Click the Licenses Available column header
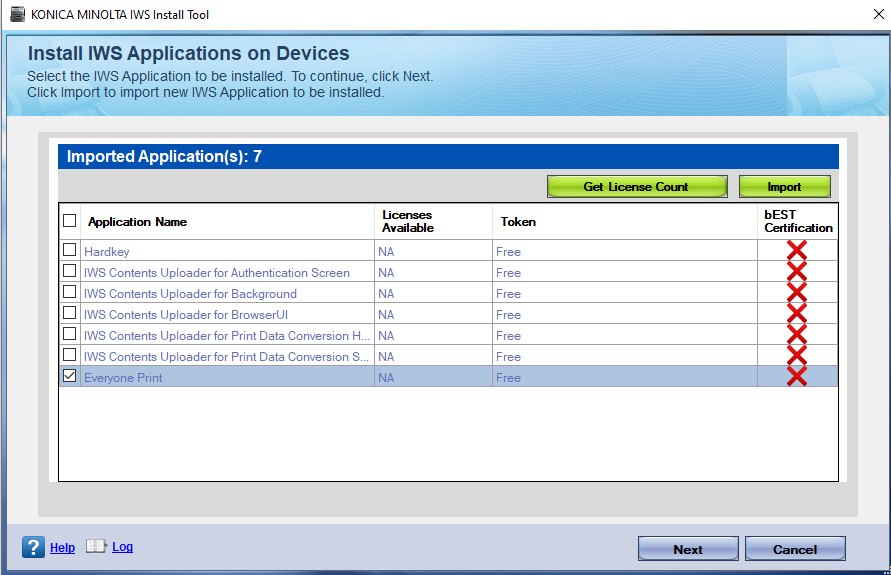Viewport: 891px width, 575px height. [x=407, y=221]
